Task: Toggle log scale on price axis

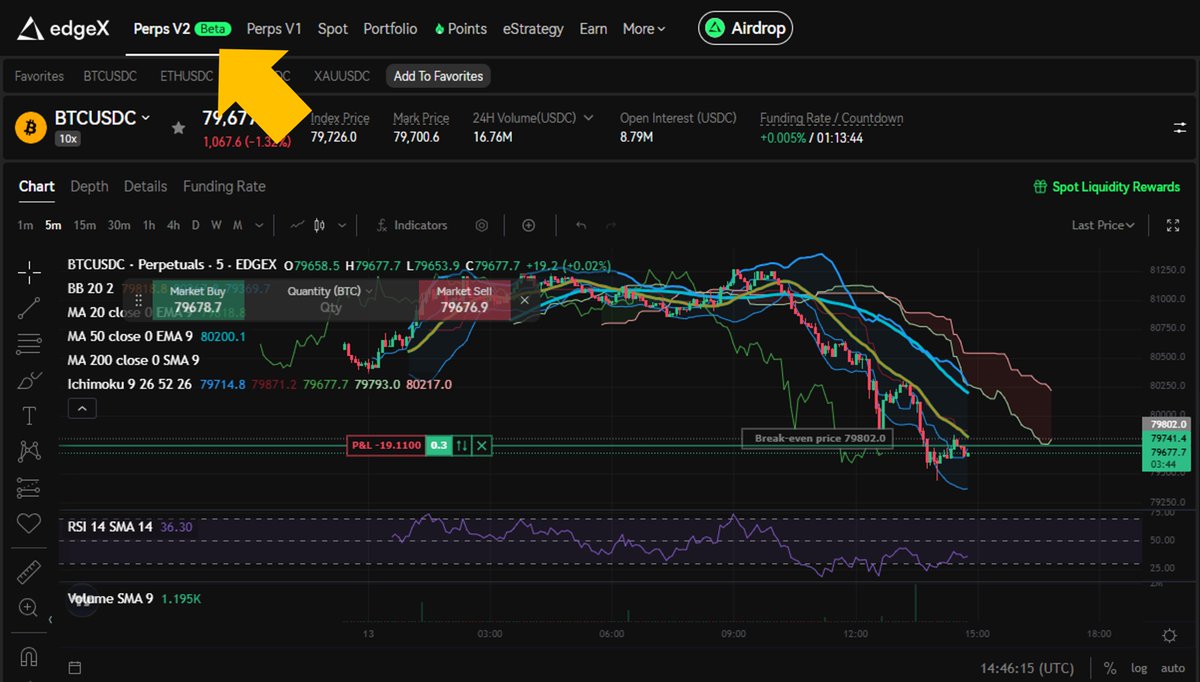Action: click(x=1139, y=668)
